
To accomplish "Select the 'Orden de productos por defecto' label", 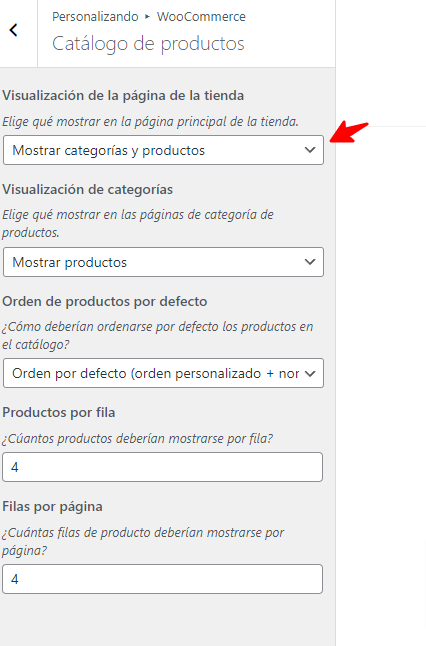I will [105, 302].
